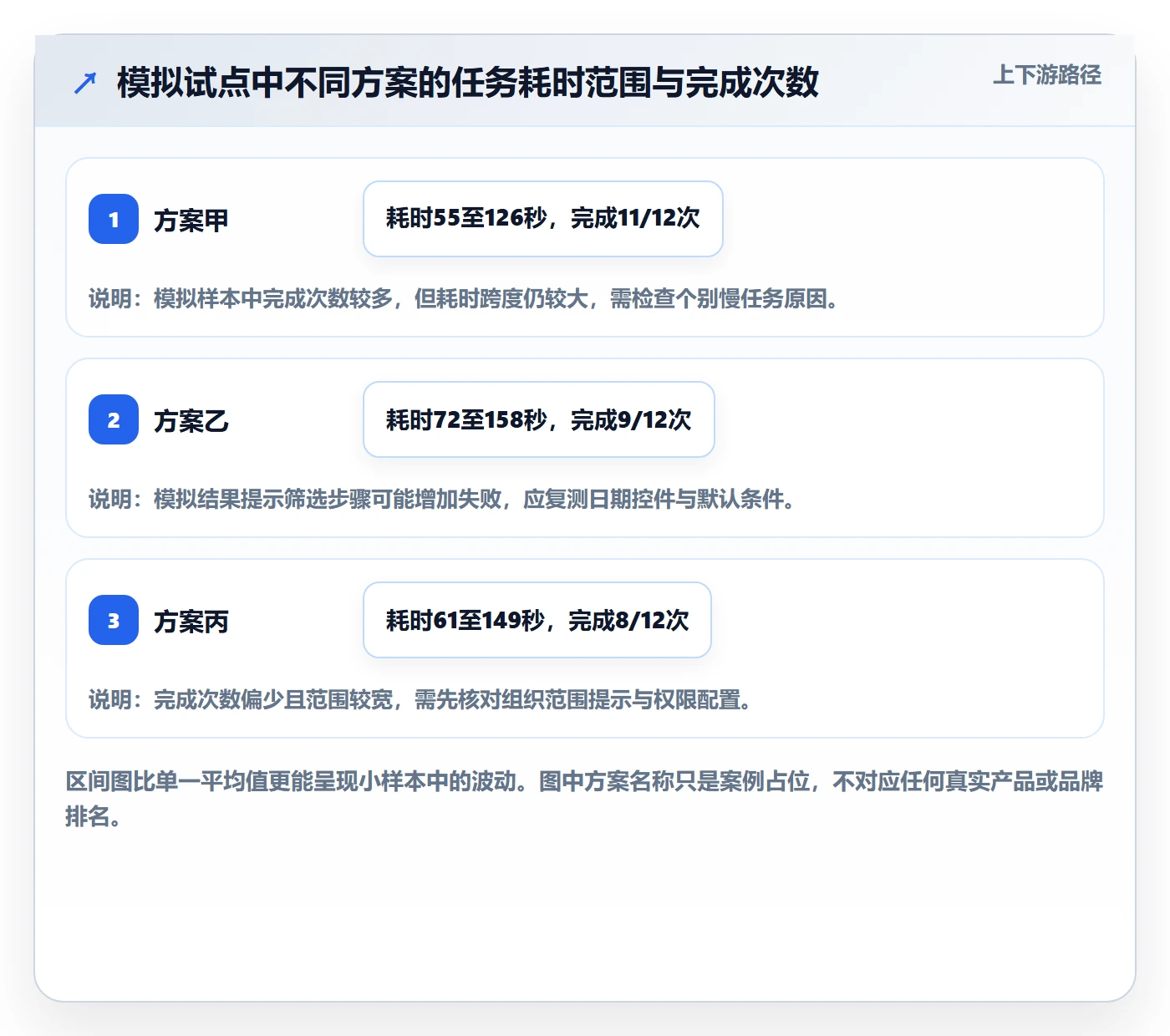This screenshot has width=1170, height=1036.
Task: Click the 上下游路径 label in header
Action: click(x=1046, y=75)
